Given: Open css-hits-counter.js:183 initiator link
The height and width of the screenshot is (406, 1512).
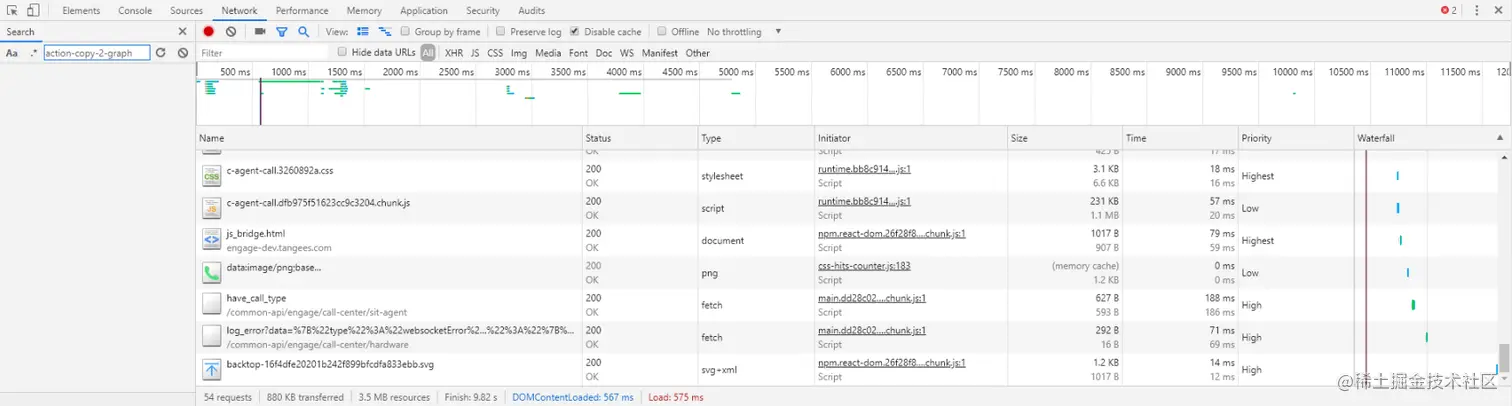Looking at the screenshot, I should point(864,266).
